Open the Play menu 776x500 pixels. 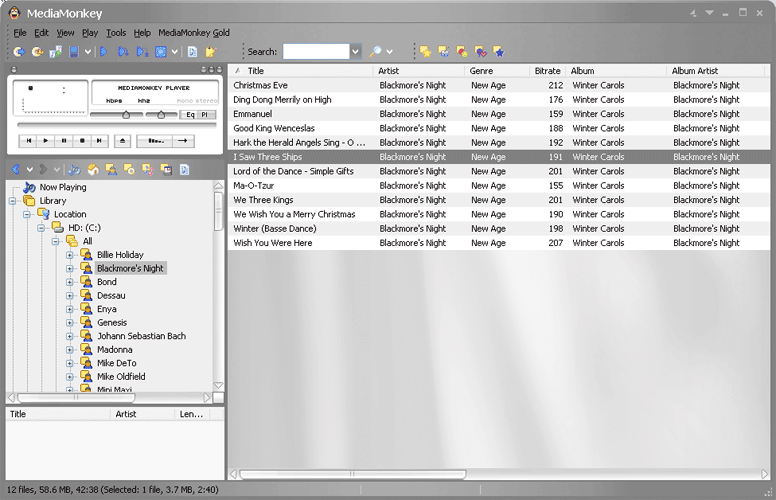coord(90,33)
